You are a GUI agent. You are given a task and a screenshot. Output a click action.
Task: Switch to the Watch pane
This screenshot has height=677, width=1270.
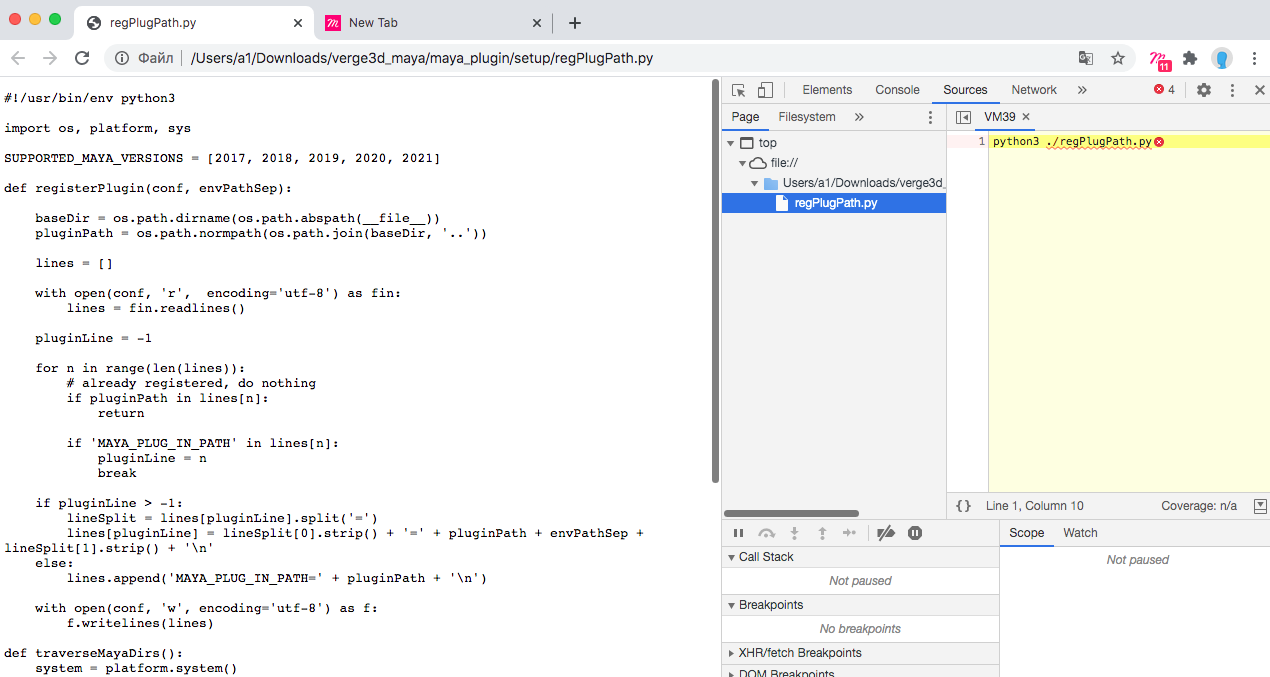(x=1080, y=533)
